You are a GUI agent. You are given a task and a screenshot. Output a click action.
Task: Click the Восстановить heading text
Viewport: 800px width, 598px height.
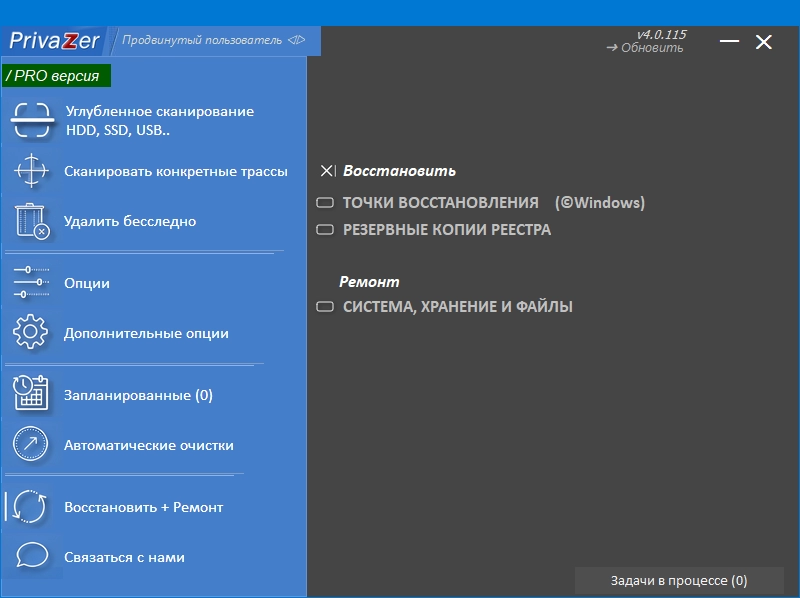pos(399,171)
